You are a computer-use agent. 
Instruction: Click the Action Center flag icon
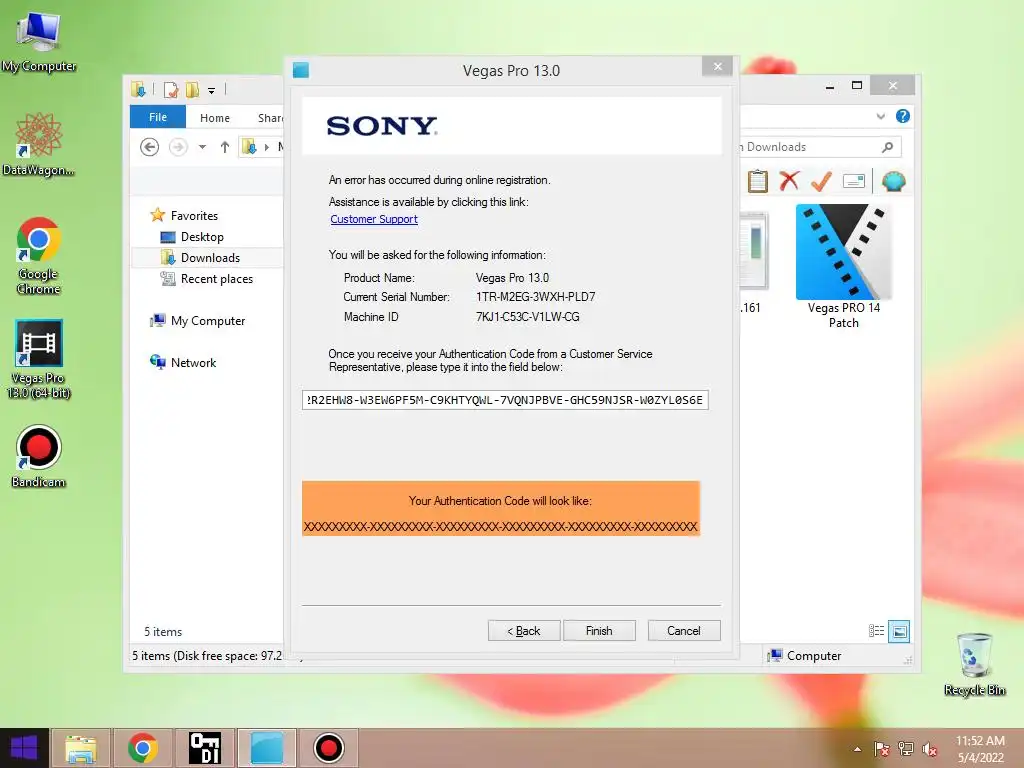882,749
